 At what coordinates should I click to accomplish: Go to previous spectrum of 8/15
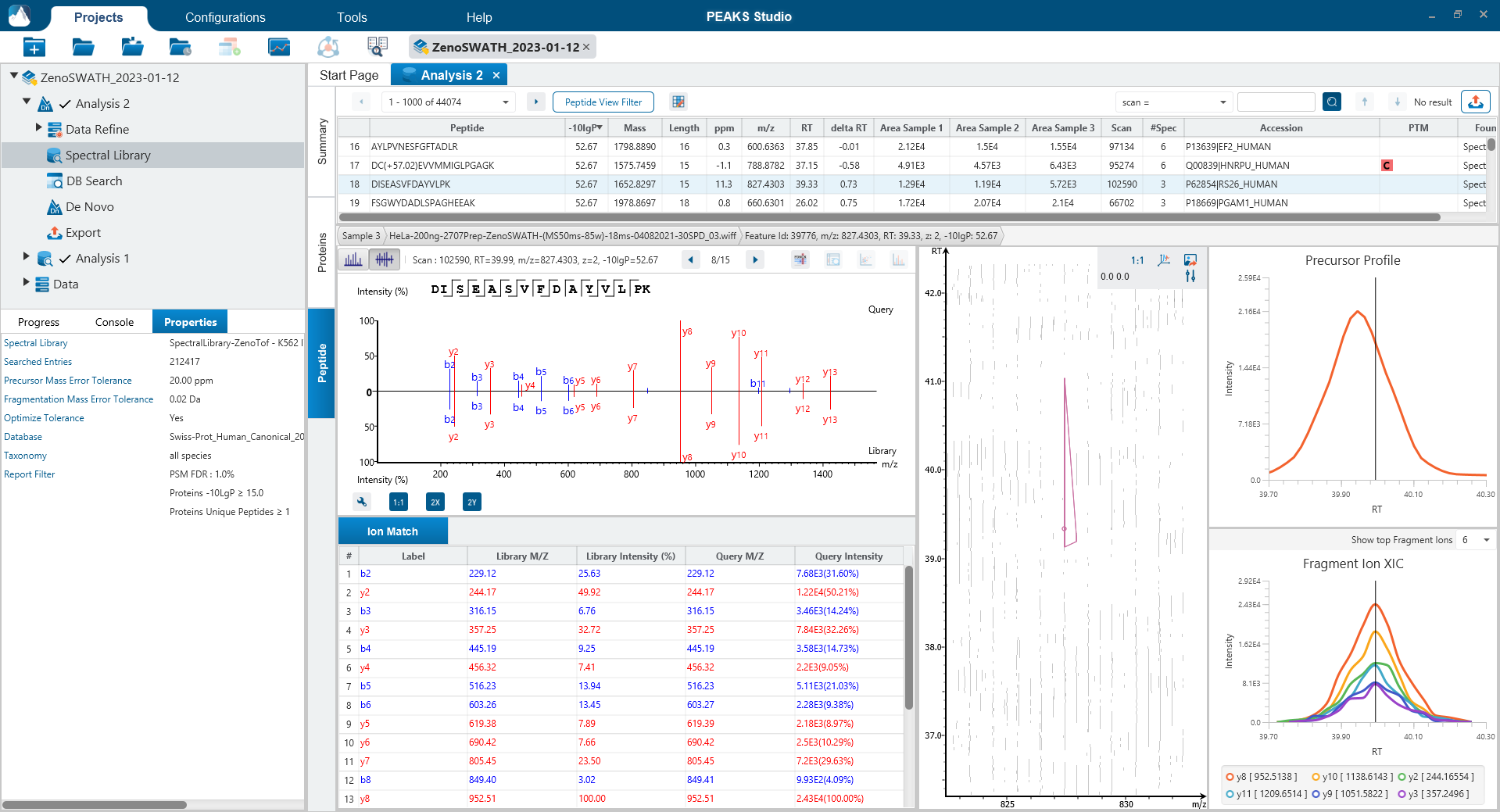tap(689, 259)
